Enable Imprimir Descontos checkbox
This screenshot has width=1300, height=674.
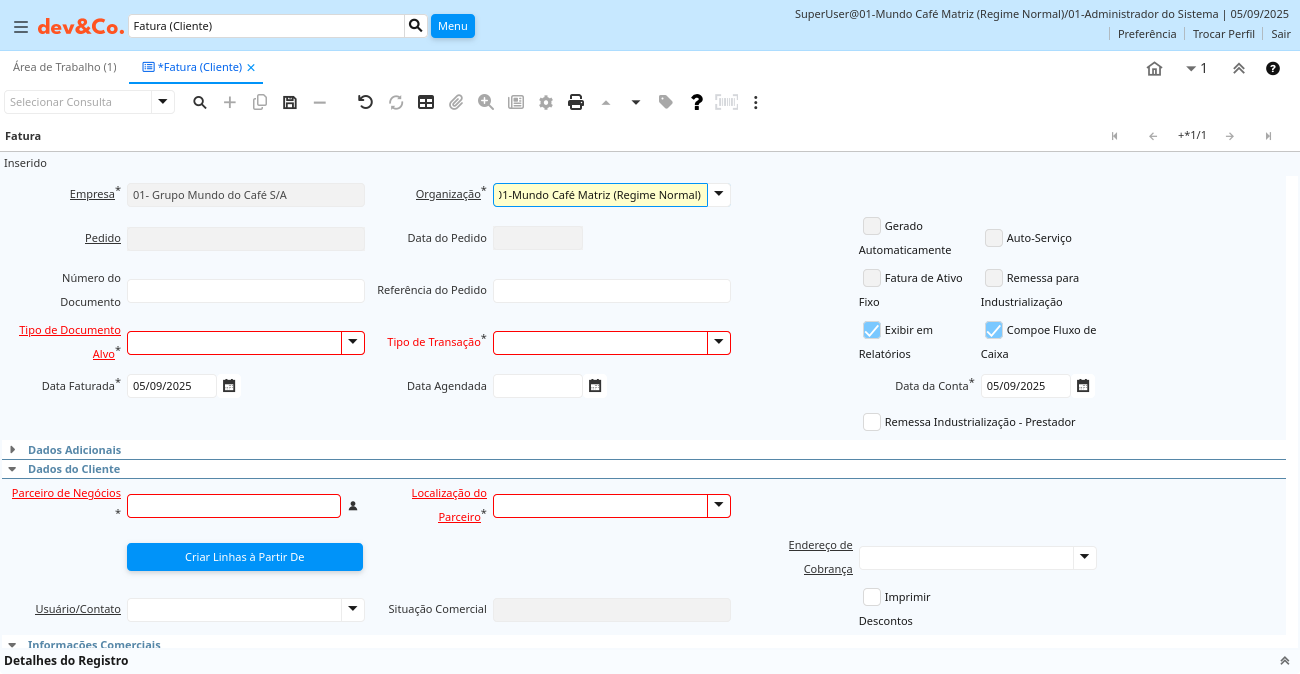pyautogui.click(x=872, y=597)
